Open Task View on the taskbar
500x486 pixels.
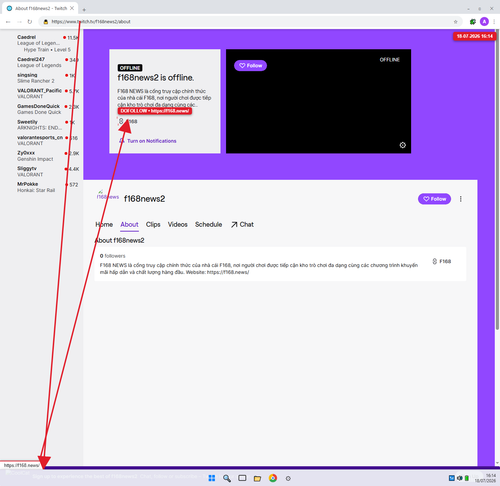[242, 478]
